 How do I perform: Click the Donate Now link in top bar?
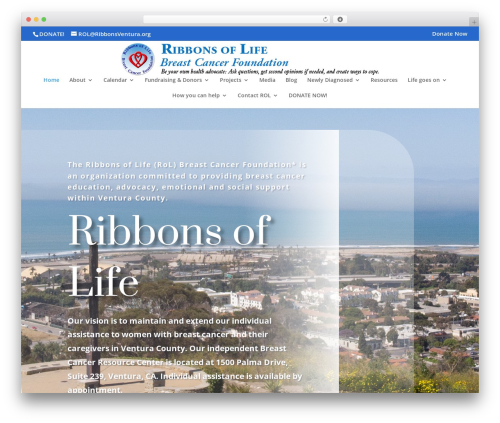click(449, 34)
